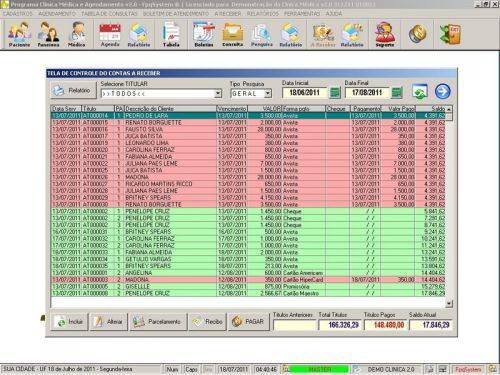Open the calendar icon beside Data Inicial
The width and height of the screenshot is (500, 375).
click(335, 92)
